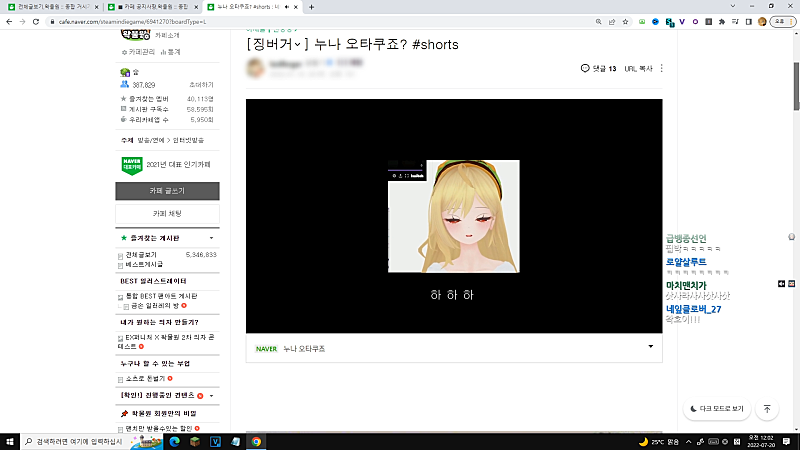Screen dimensions: 800x450
Task: Click the 카페 글쓰기 button
Action: coord(167,191)
